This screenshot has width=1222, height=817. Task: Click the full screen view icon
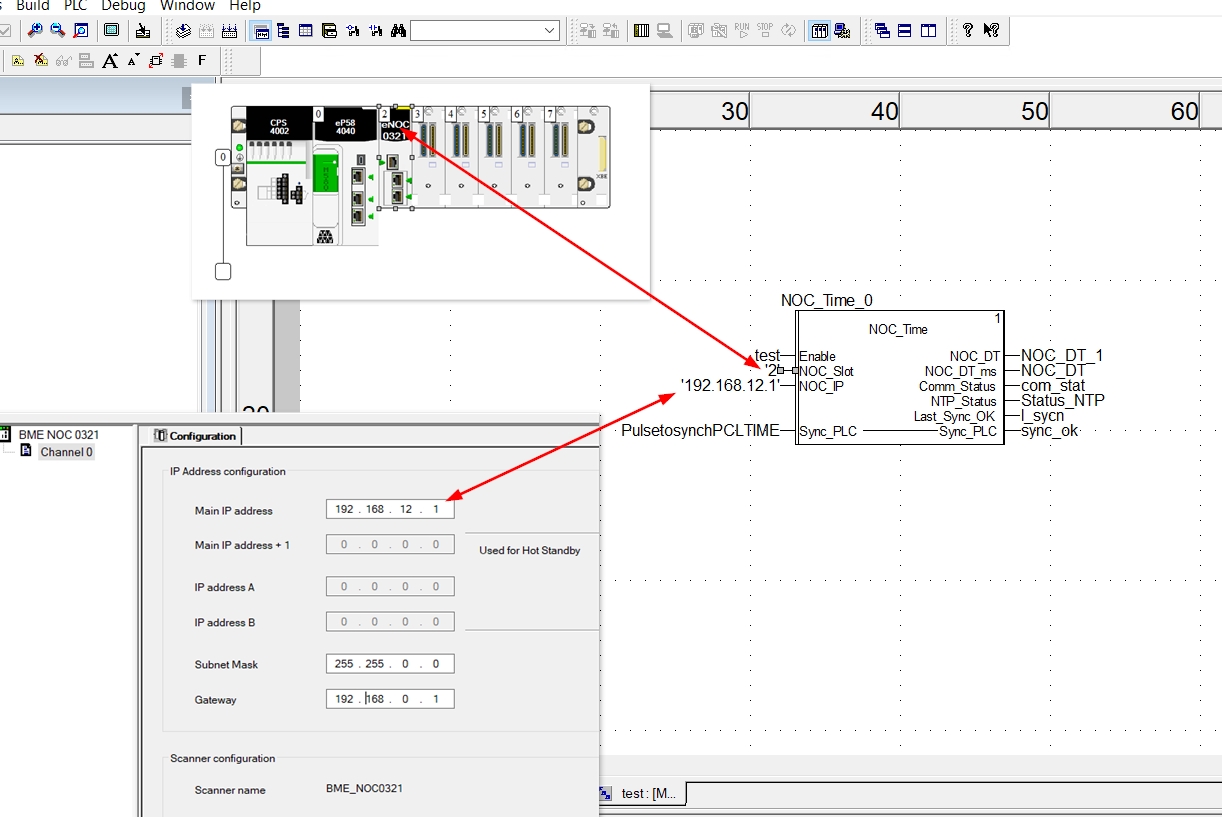(x=111, y=30)
